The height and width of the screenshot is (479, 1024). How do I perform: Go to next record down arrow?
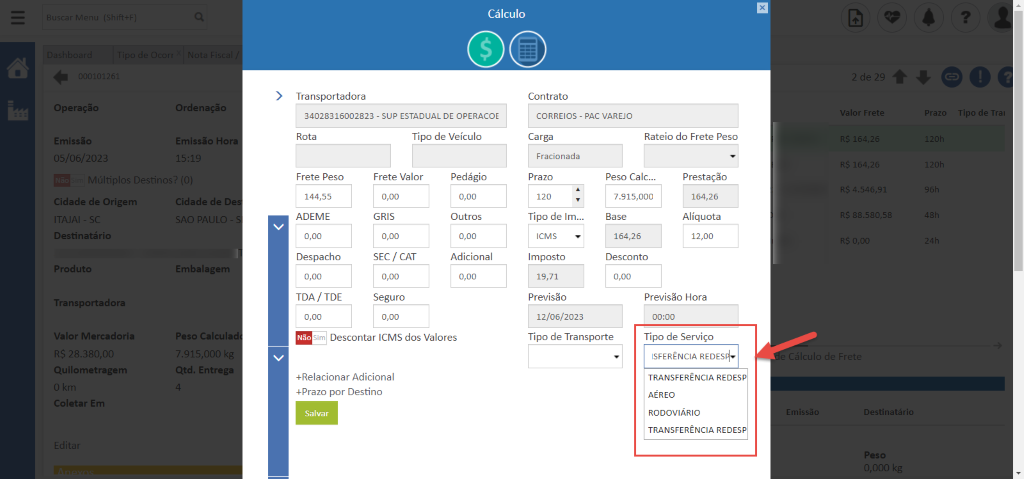pos(923,77)
